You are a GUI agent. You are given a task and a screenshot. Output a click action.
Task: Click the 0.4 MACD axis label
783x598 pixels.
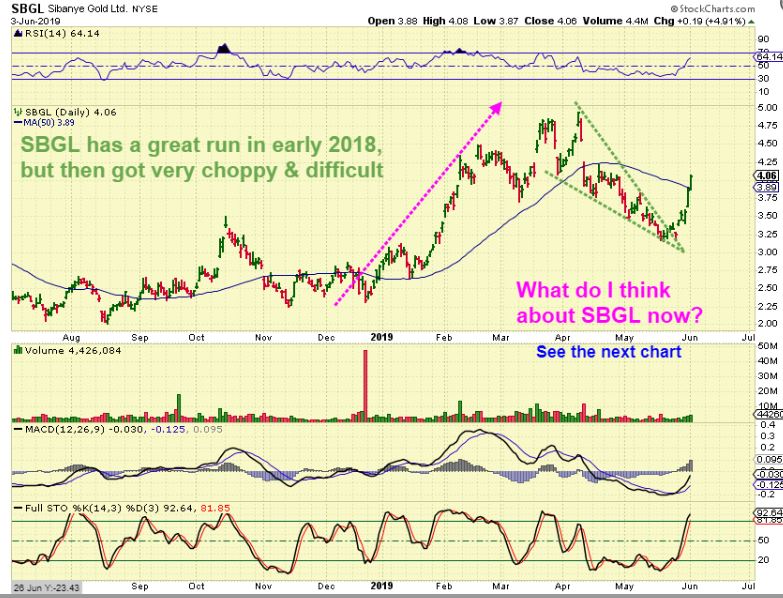pos(770,425)
